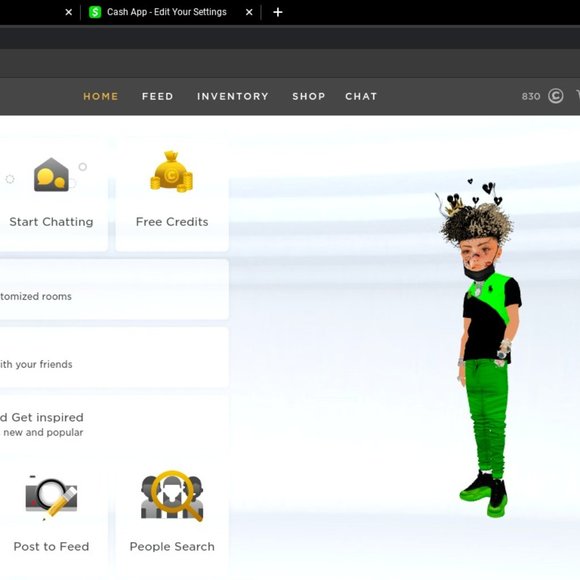
Task: Open the SHOP menu item
Action: pos(309,97)
